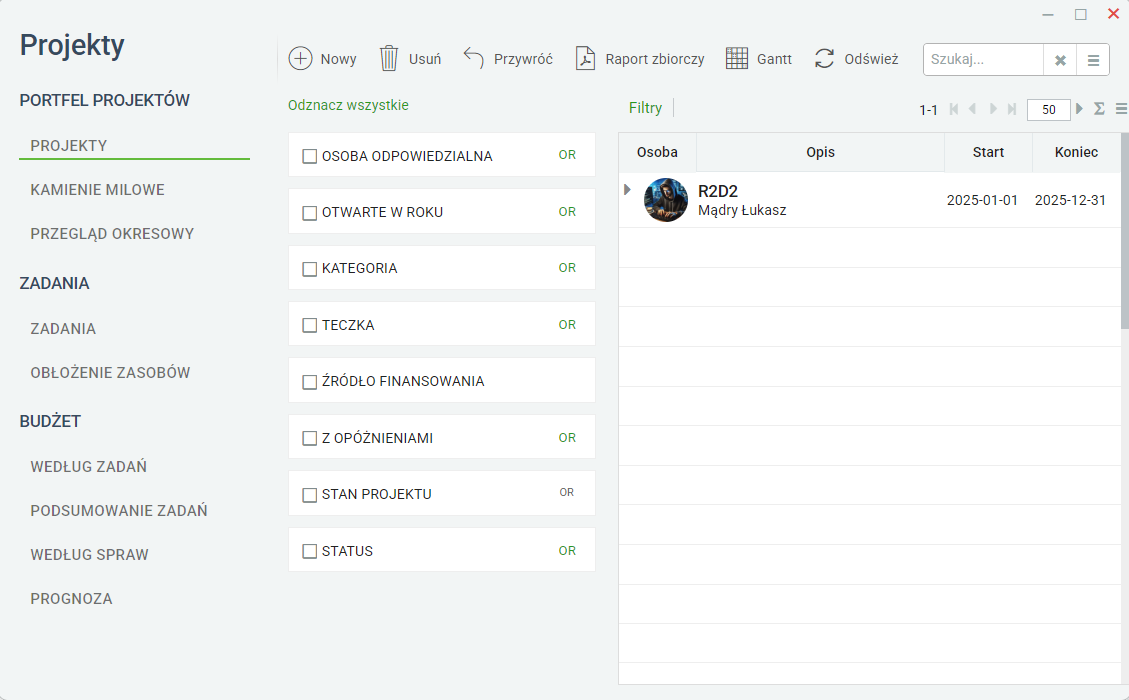The height and width of the screenshot is (700, 1129).
Task: Enable Z OPÓŹNIENIAMI filter checkbox
Action: [310, 439]
